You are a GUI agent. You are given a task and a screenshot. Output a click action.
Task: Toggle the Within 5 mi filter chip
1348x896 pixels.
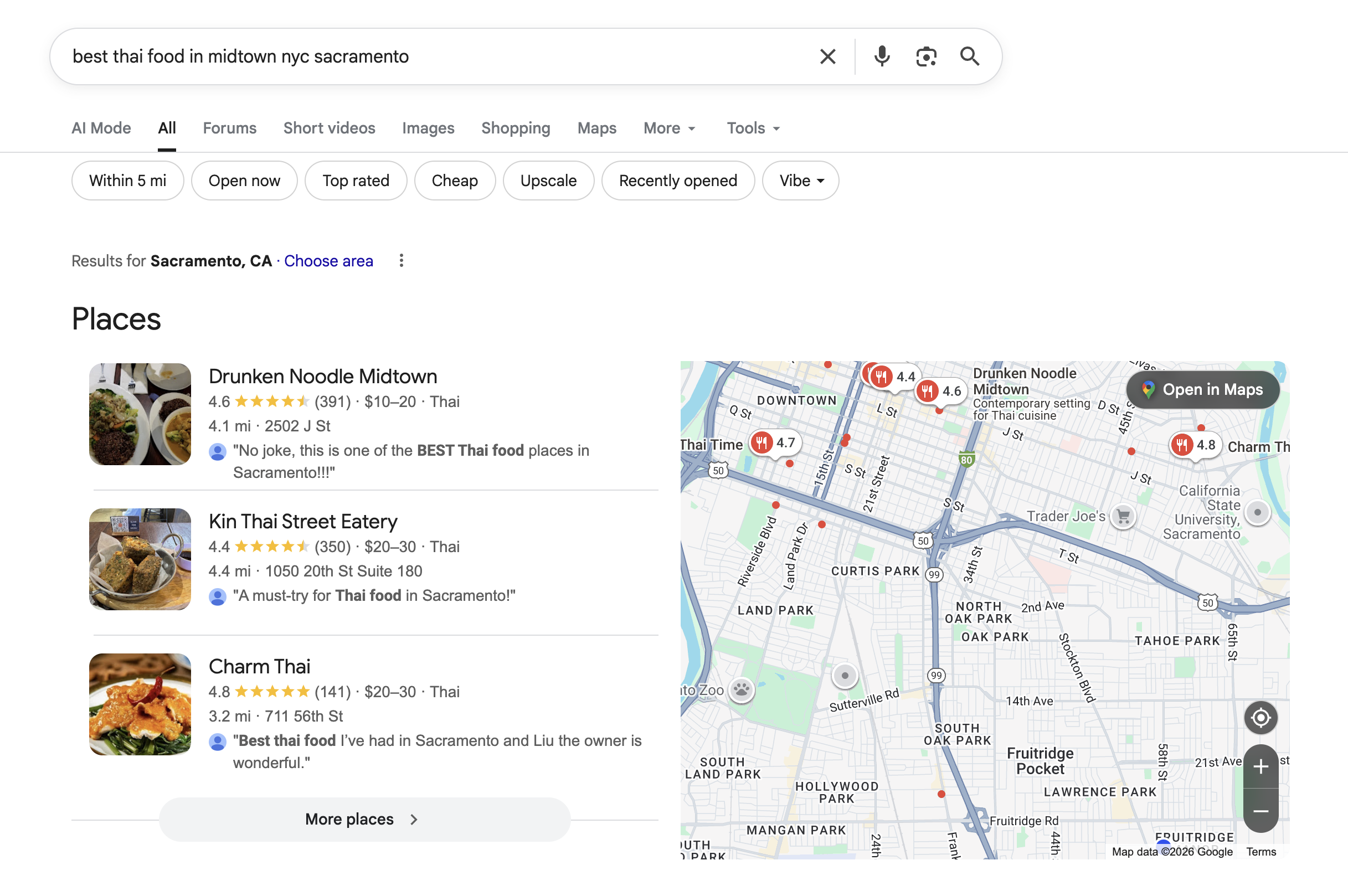tap(127, 181)
